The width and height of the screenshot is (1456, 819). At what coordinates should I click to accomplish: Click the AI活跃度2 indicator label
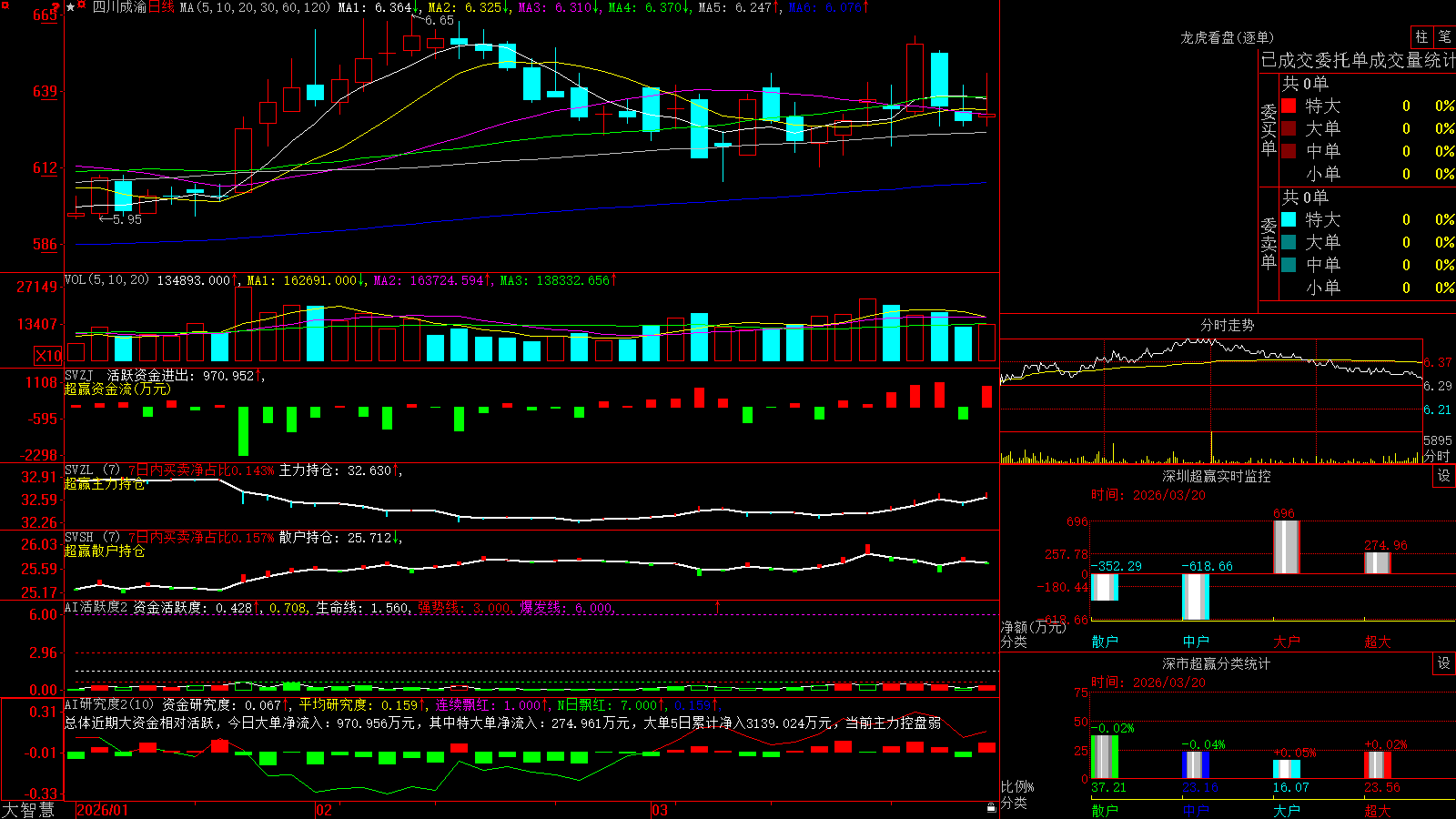tap(96, 608)
